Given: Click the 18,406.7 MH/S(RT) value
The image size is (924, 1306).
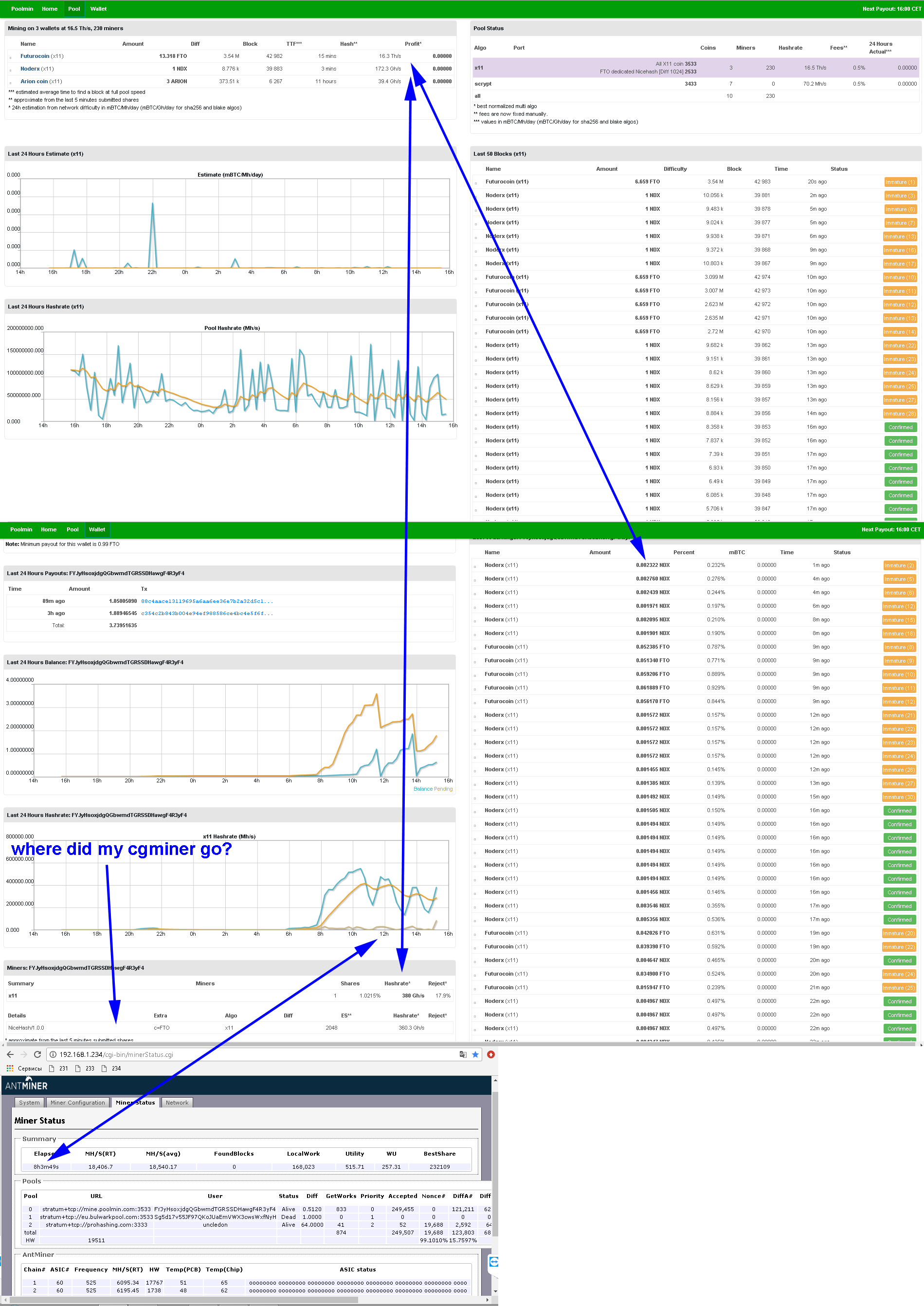Looking at the screenshot, I should [x=101, y=1167].
